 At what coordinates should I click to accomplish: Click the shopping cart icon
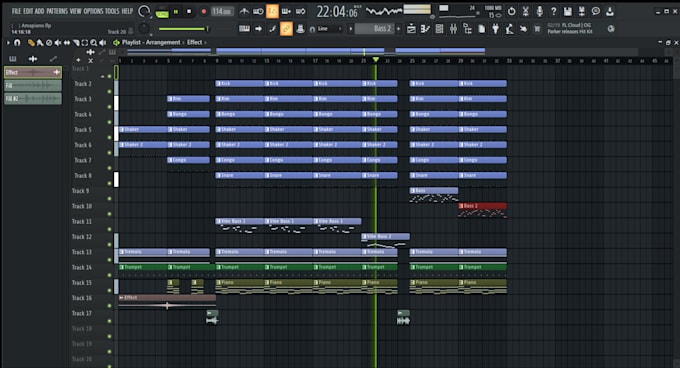coord(537,29)
